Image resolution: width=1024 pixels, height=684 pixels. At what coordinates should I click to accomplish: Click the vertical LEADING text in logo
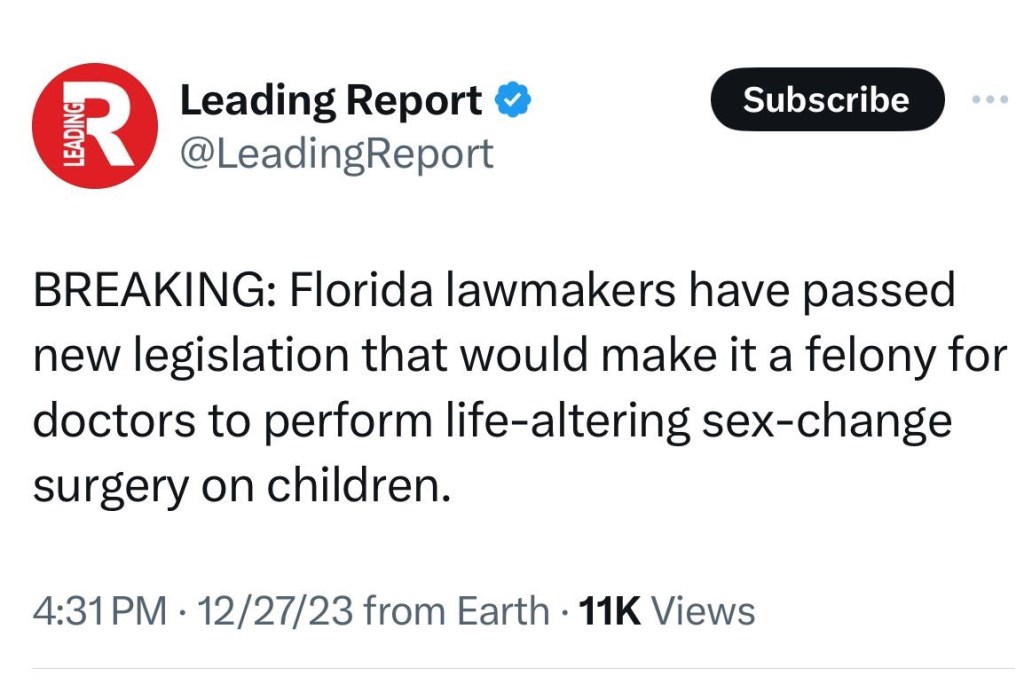click(x=73, y=128)
